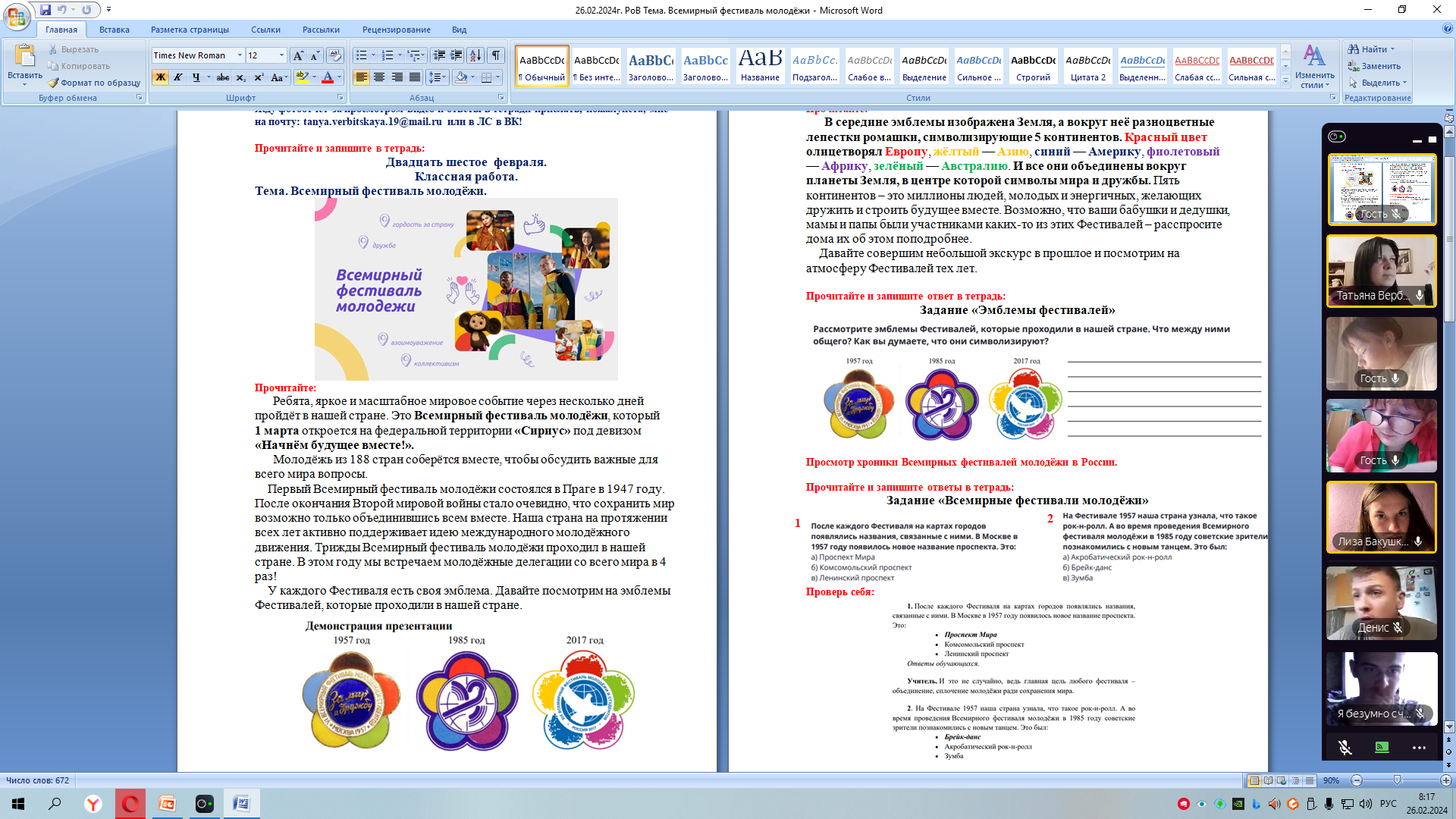Image resolution: width=1456 pixels, height=819 pixels.
Task: Toggle Underline (Ч) formatting
Action: tap(196, 77)
